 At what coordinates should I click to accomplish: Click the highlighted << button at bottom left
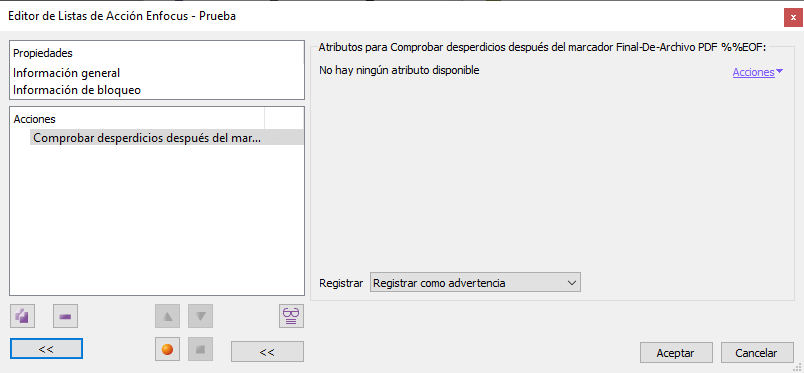click(46, 349)
